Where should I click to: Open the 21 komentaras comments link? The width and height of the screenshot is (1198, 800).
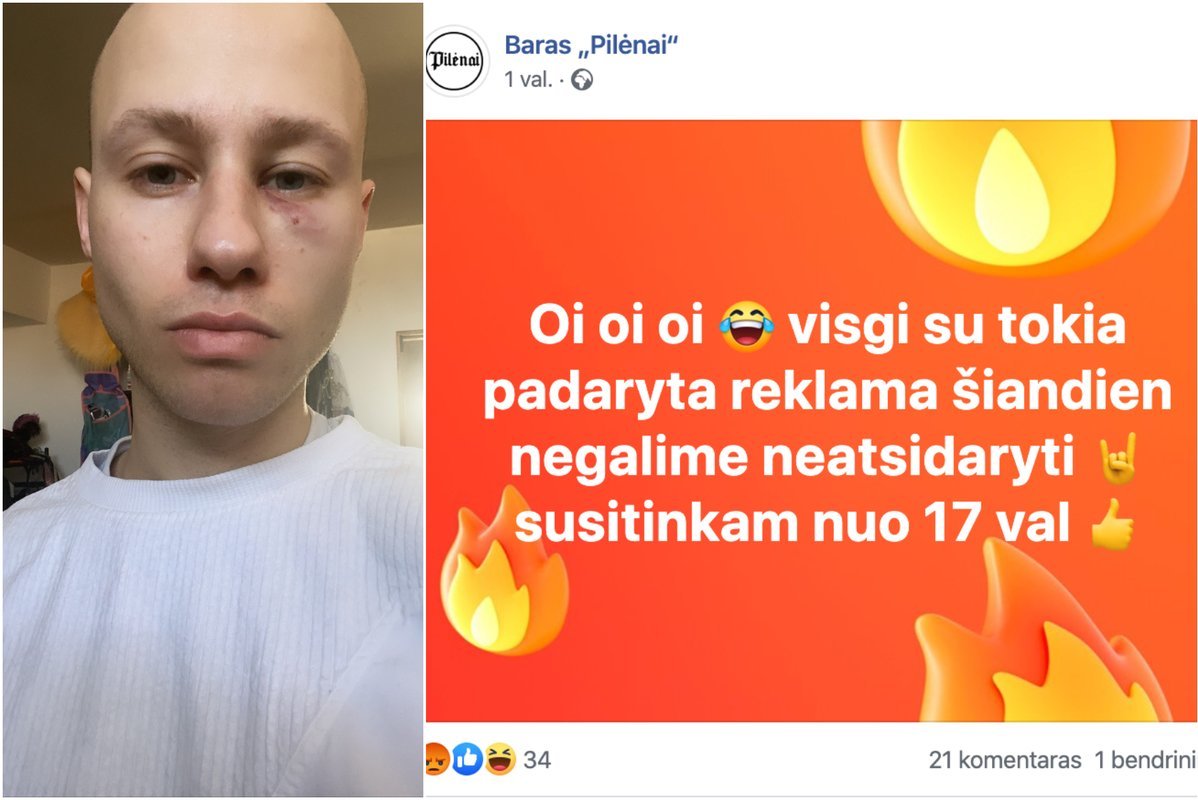[x=1005, y=760]
